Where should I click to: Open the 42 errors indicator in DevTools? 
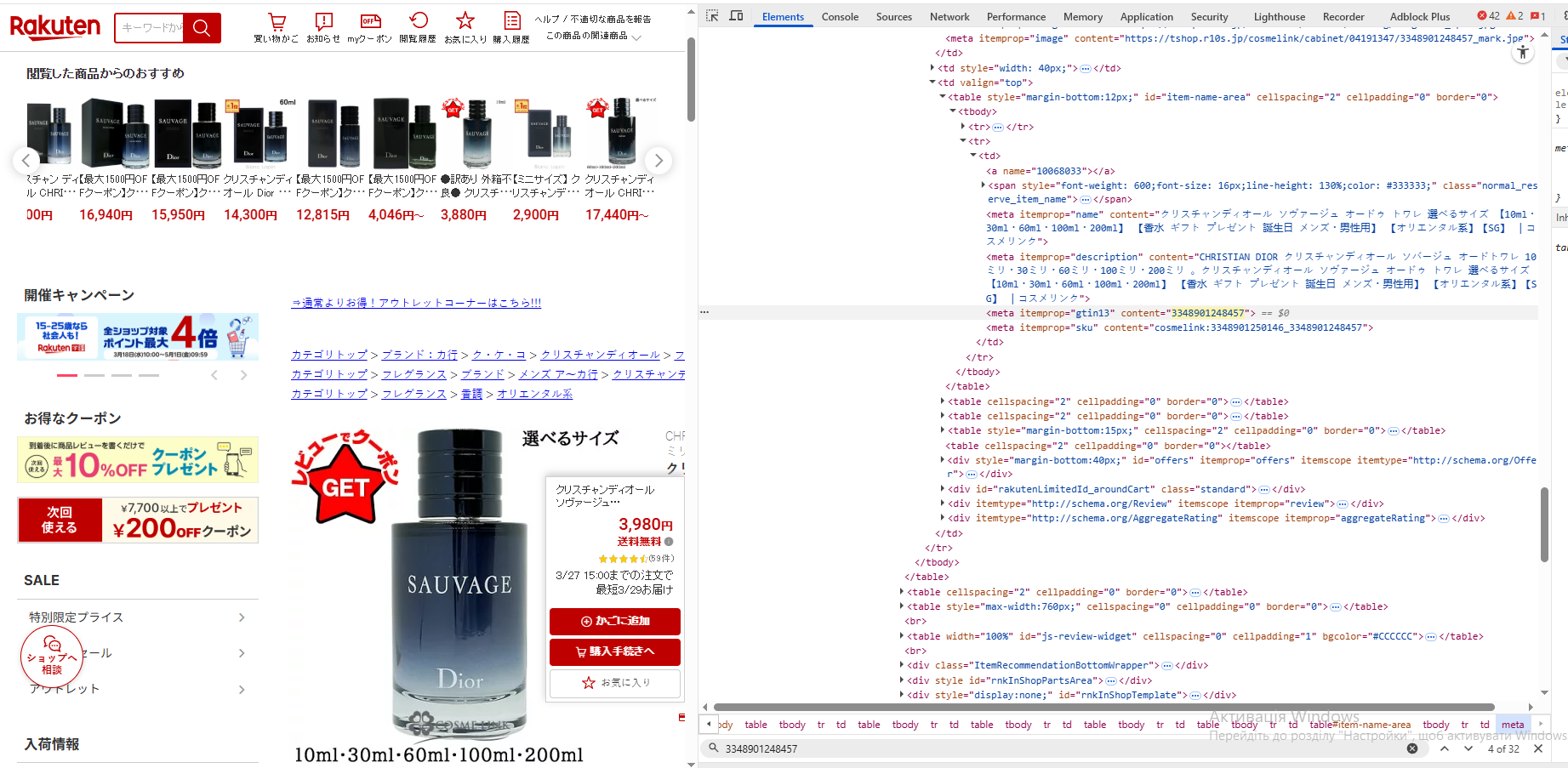point(1489,16)
